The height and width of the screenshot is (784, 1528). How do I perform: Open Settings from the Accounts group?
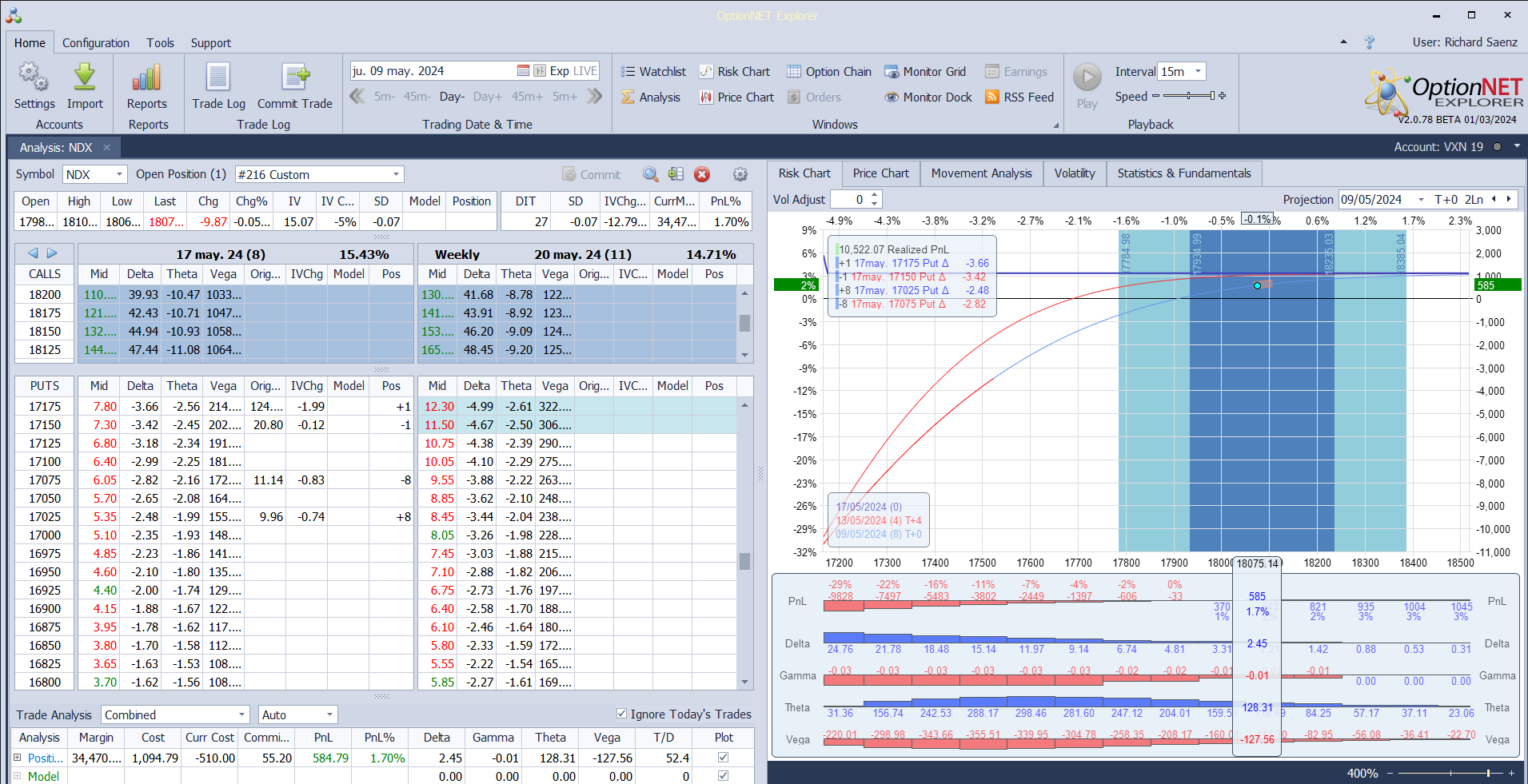(34, 86)
